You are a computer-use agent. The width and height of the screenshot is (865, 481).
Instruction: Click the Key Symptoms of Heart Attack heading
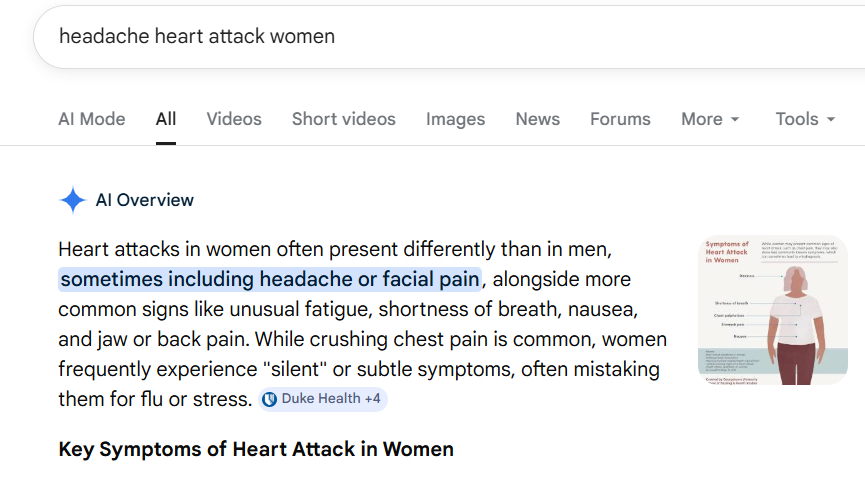click(256, 449)
